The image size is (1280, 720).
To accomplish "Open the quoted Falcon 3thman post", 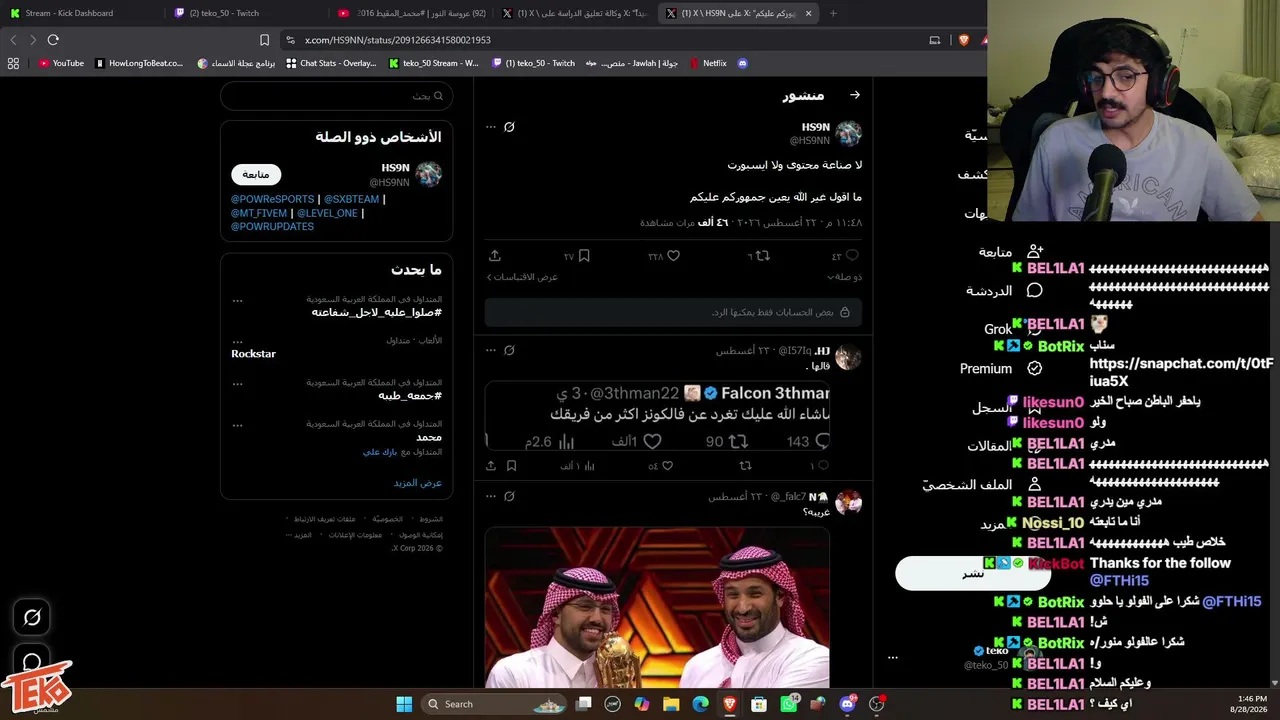I will (x=657, y=414).
